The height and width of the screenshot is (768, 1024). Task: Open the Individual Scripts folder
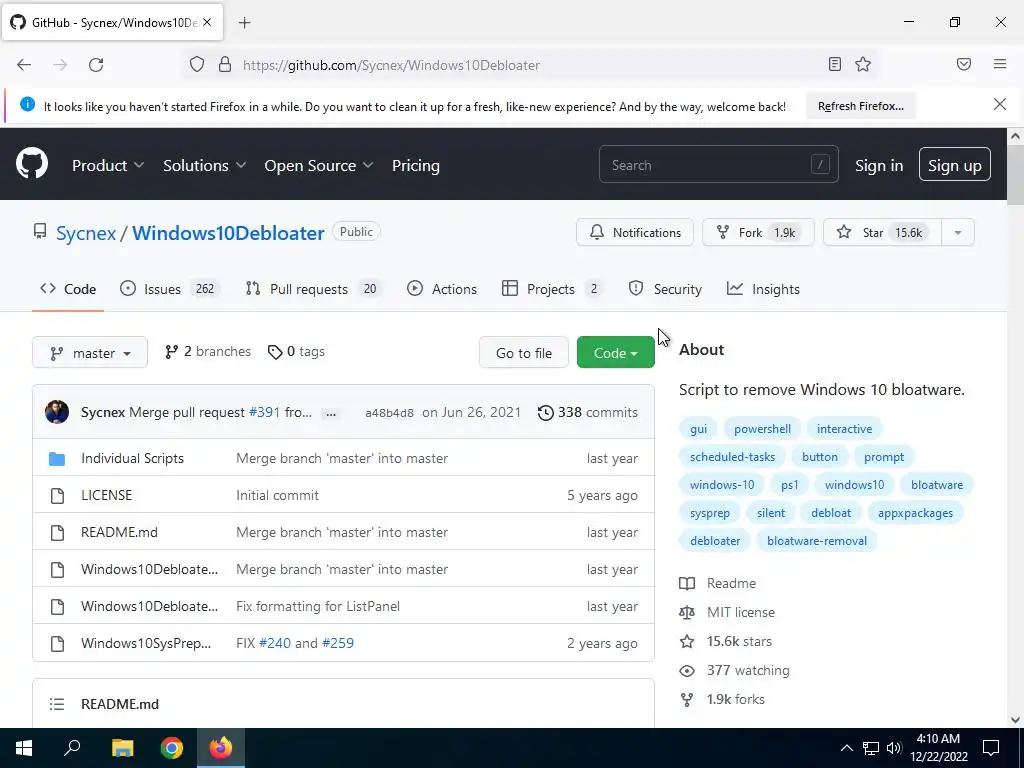132,458
